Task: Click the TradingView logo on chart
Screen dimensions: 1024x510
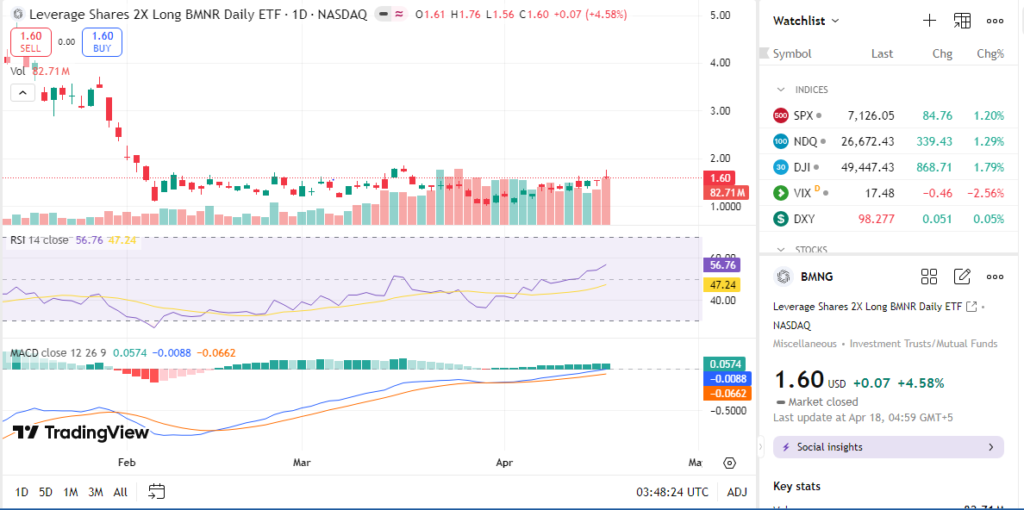Action: click(x=80, y=433)
